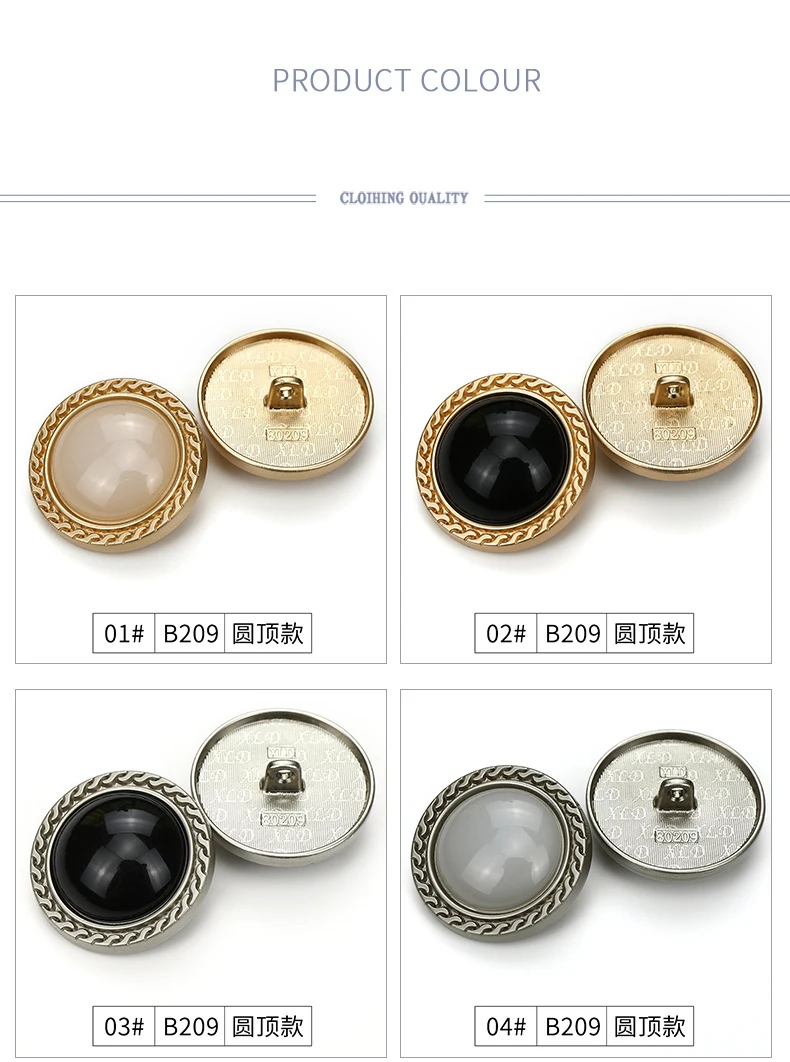Click the gold button with cream dome
The height and width of the screenshot is (1062, 790).
pyautogui.click(x=117, y=465)
